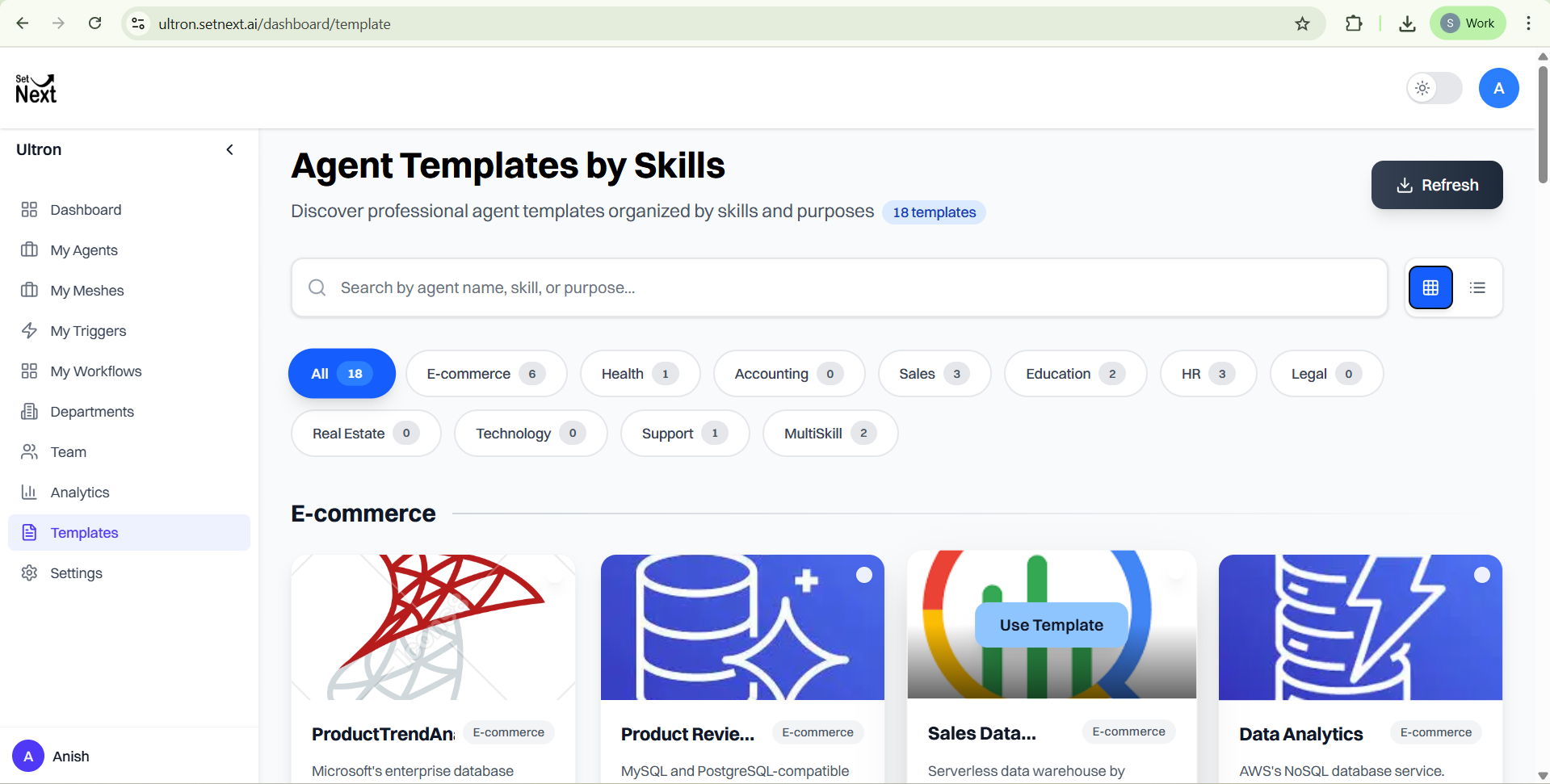Filter templates by E-commerce category
Viewport: 1550px width, 784px height.
coord(486,374)
